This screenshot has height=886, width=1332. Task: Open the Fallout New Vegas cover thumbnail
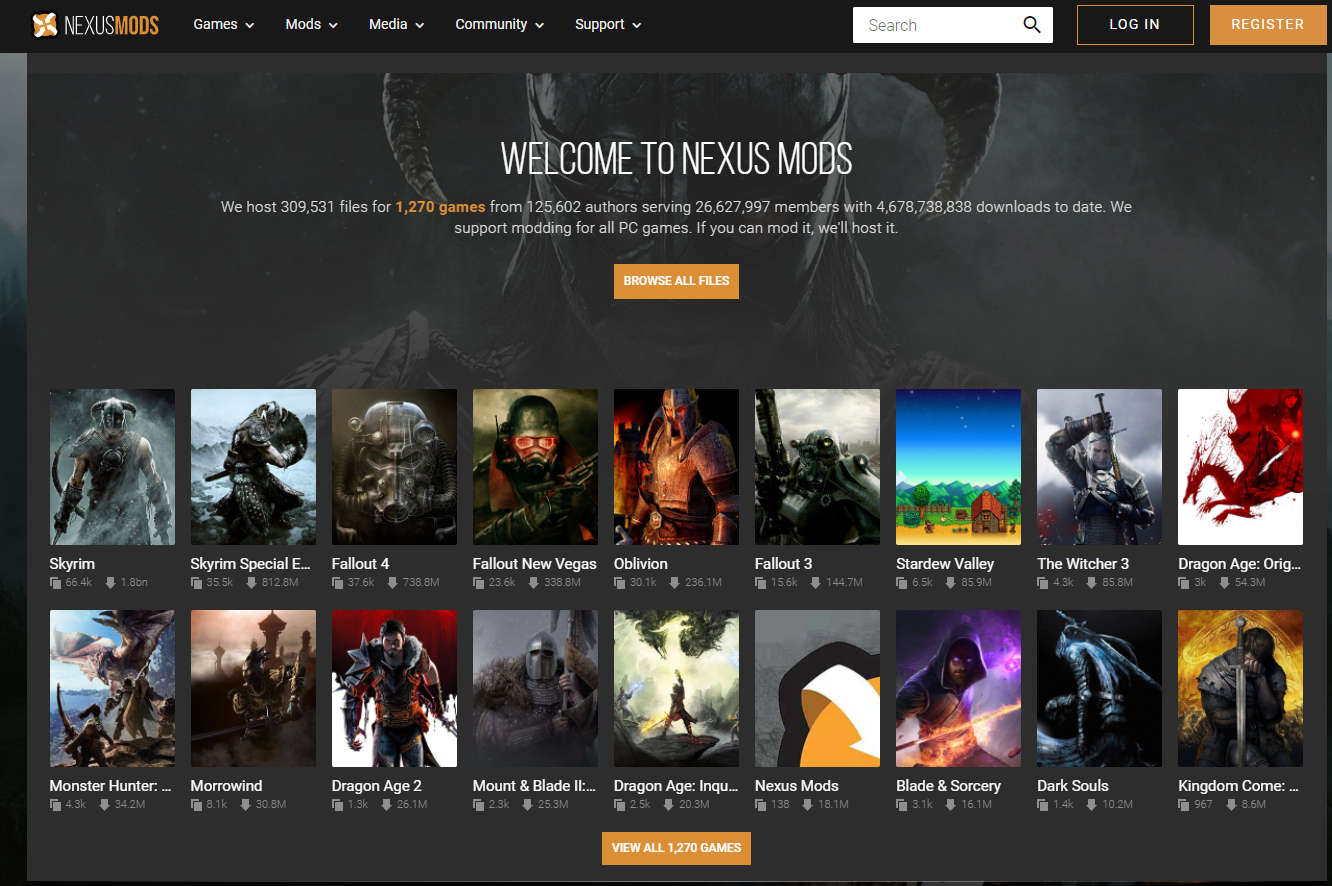pyautogui.click(x=535, y=467)
